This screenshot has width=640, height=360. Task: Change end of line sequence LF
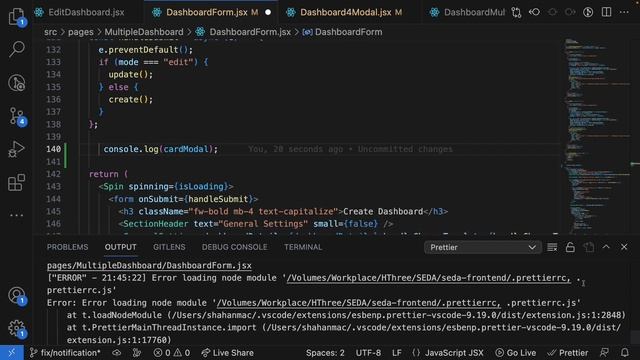click(397, 353)
